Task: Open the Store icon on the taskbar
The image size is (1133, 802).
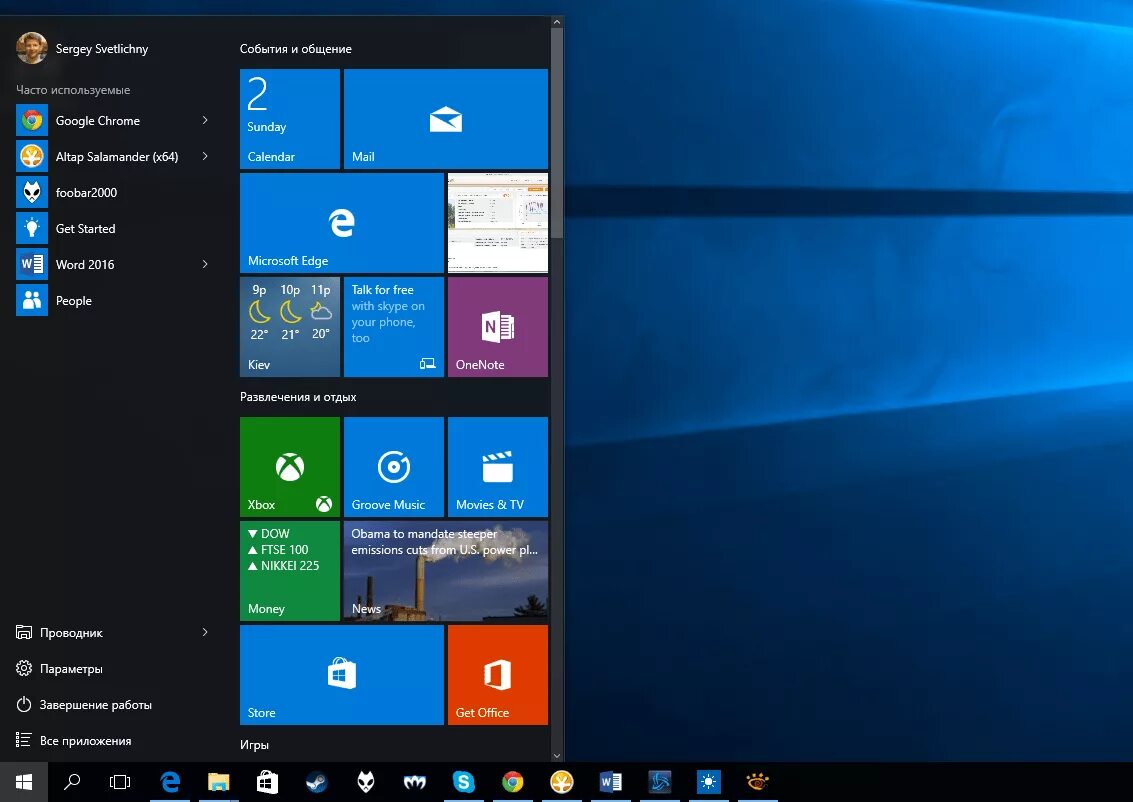Action: pyautogui.click(x=267, y=782)
